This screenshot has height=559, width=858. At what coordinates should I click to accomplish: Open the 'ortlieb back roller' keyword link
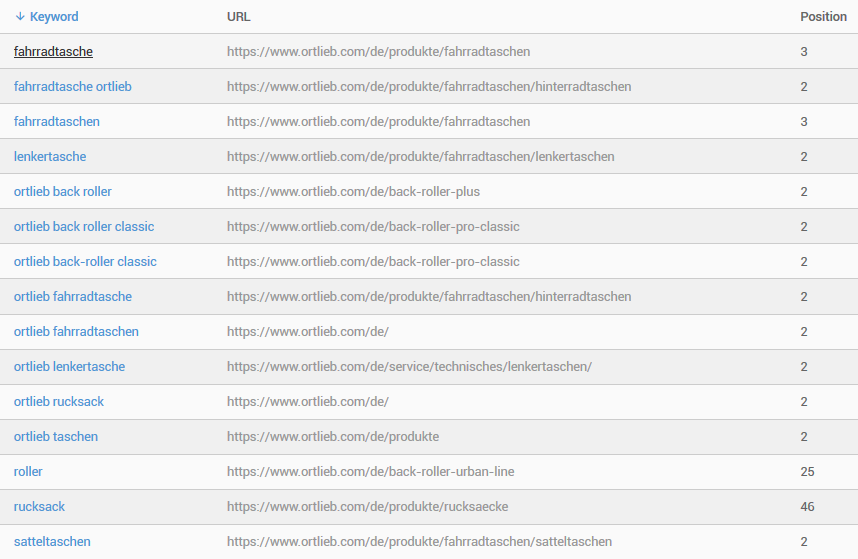[x=63, y=191]
